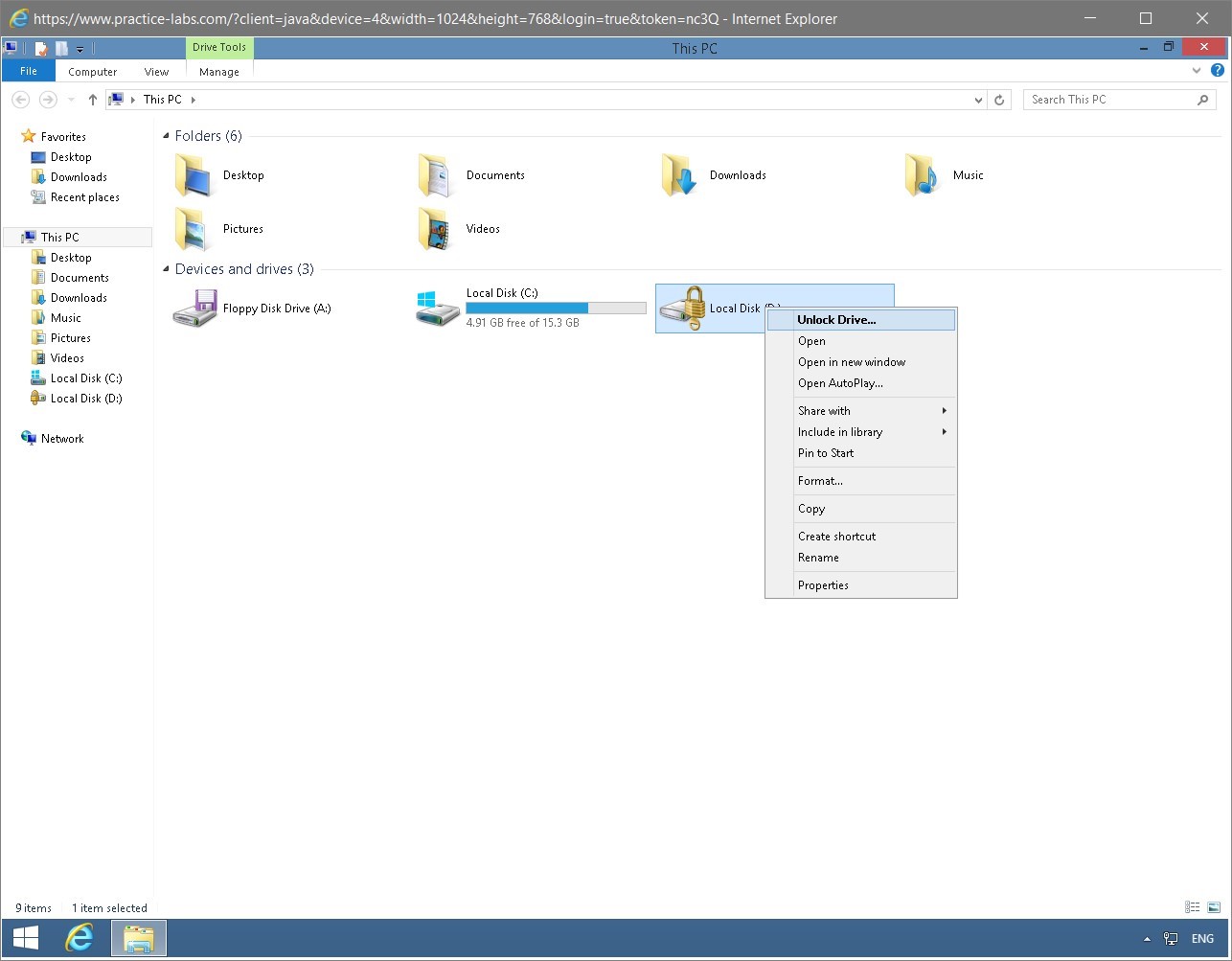Expand the Share with submenu
Screen dimensions: 1232x961
point(824,410)
